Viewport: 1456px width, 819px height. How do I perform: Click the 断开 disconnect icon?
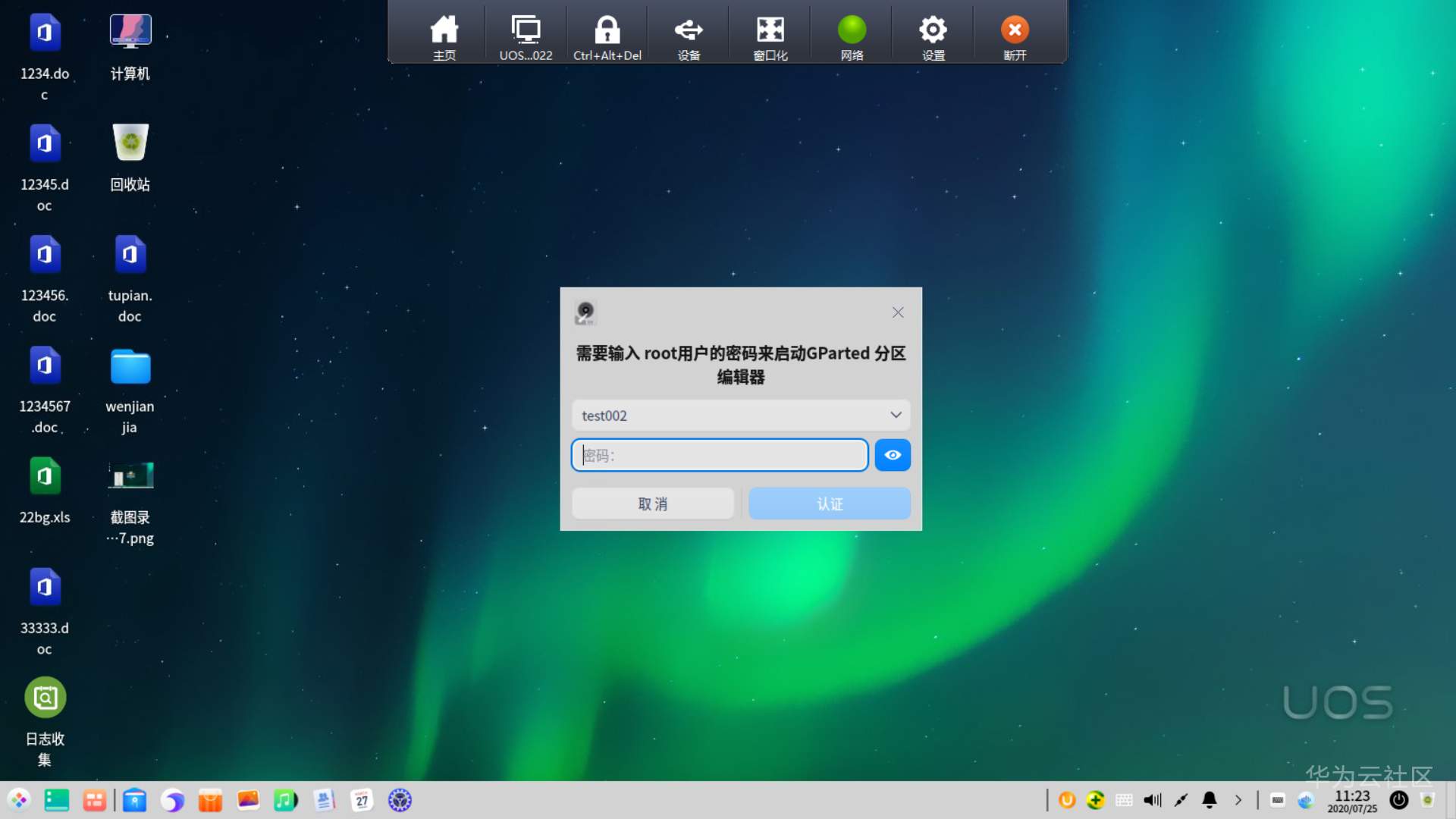(1015, 34)
